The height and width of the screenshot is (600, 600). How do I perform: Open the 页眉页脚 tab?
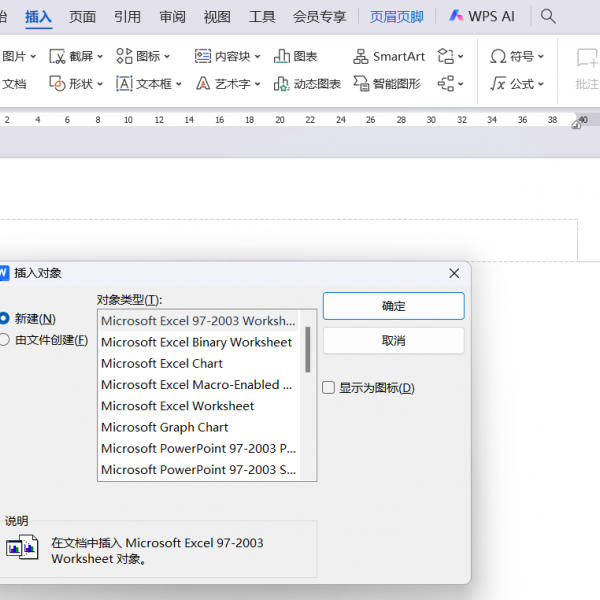396,16
